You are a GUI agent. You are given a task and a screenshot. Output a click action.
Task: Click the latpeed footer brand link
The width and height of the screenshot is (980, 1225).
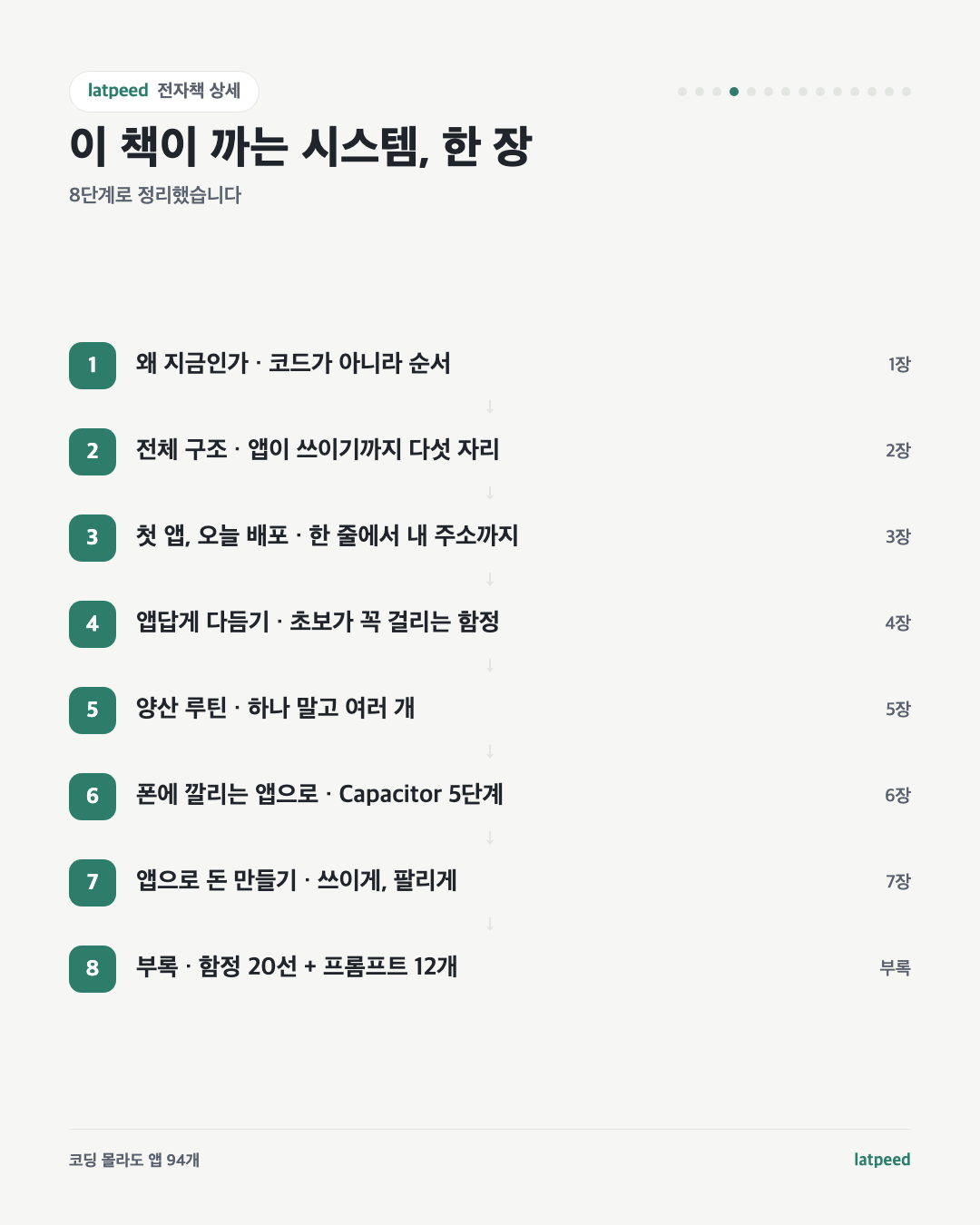[x=882, y=1160]
